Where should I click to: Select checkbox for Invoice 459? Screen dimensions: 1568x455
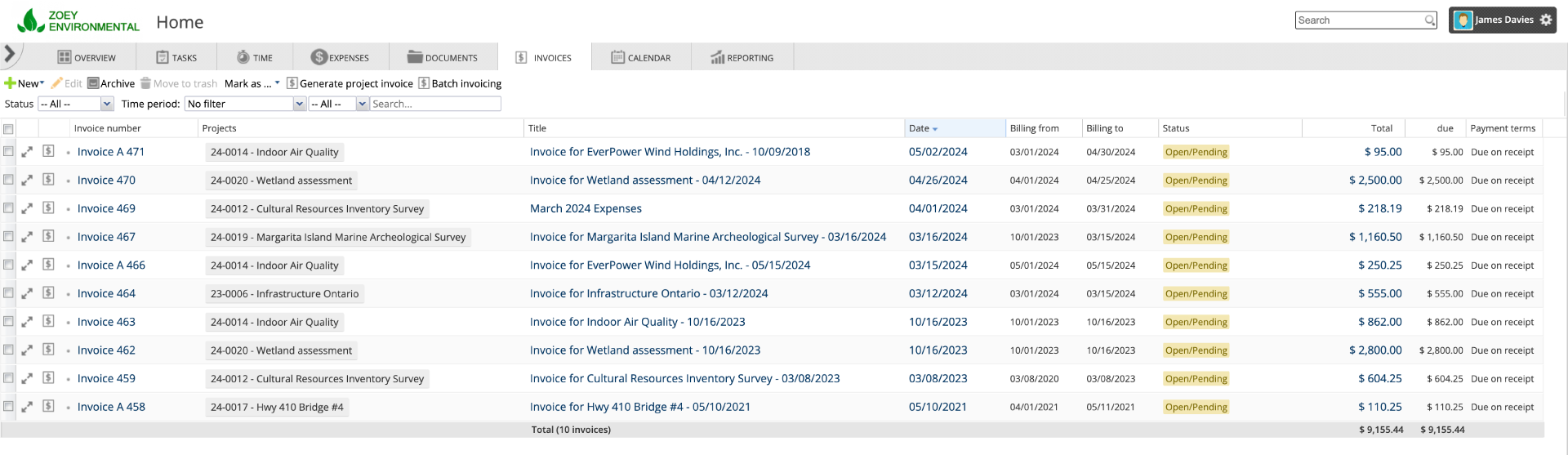(8, 378)
